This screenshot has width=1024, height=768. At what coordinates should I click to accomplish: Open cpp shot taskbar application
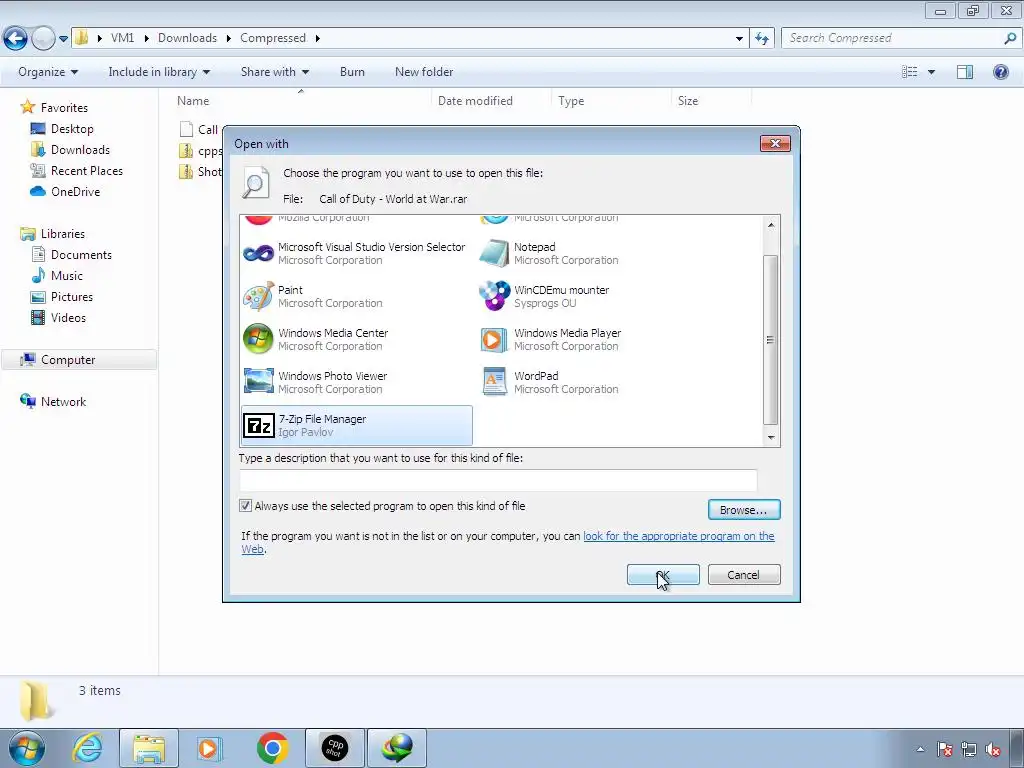(x=335, y=748)
